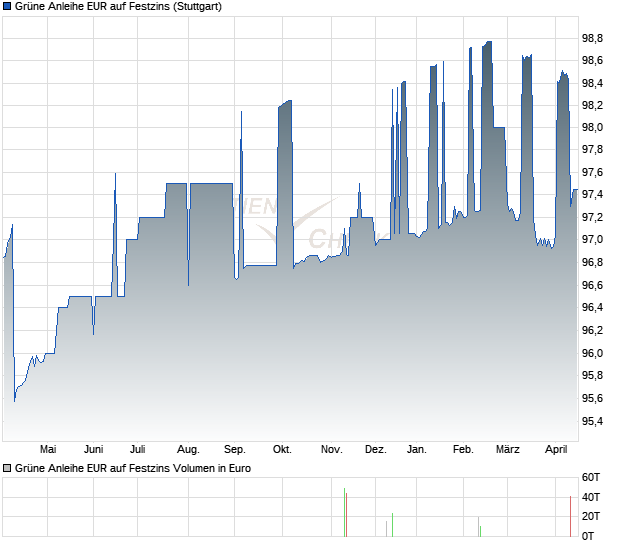Select the Aug. label on the time axis
This screenshot has height=546, width=620.
pyautogui.click(x=188, y=449)
